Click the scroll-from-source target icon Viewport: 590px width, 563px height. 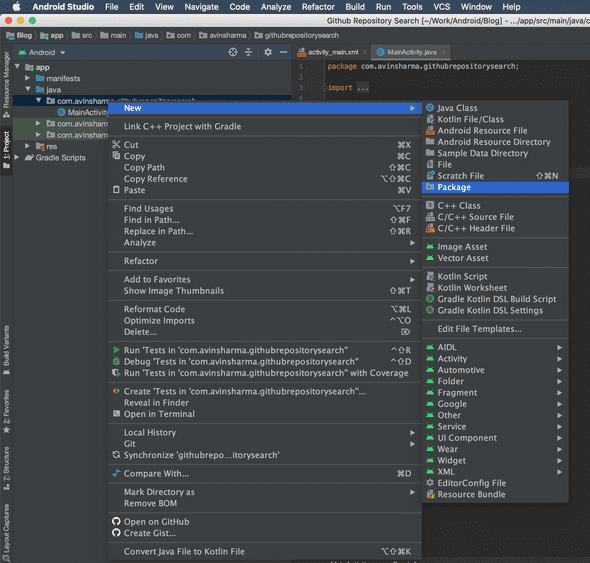click(x=233, y=52)
